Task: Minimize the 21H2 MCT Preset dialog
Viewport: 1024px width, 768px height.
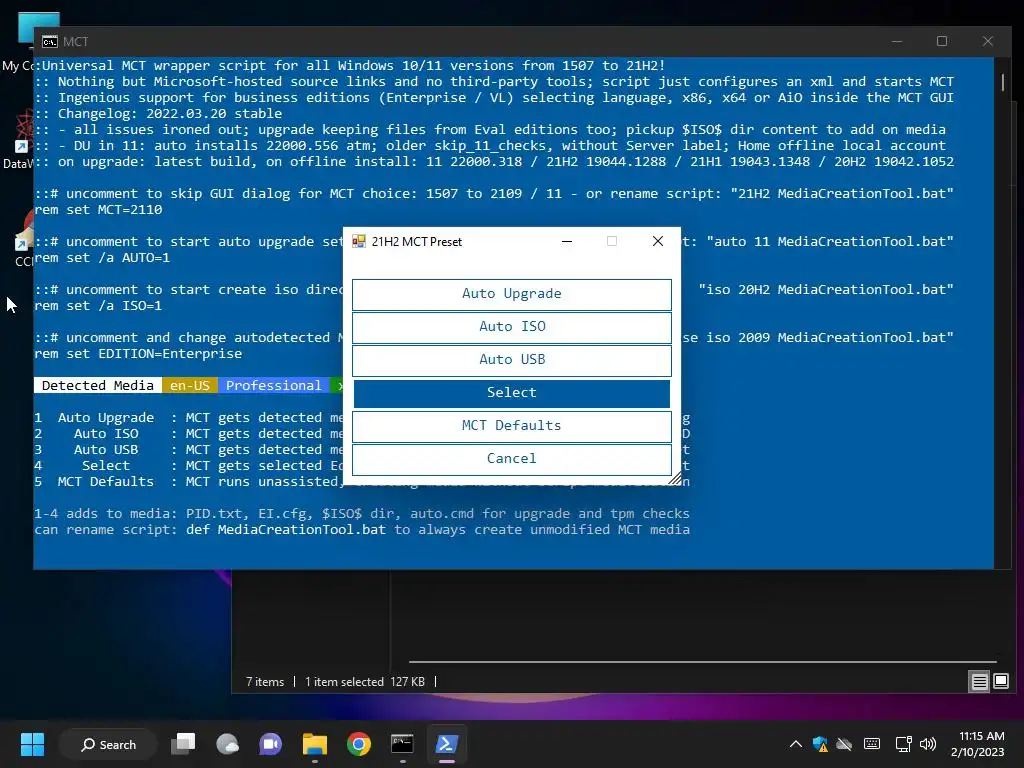Action: coord(567,242)
